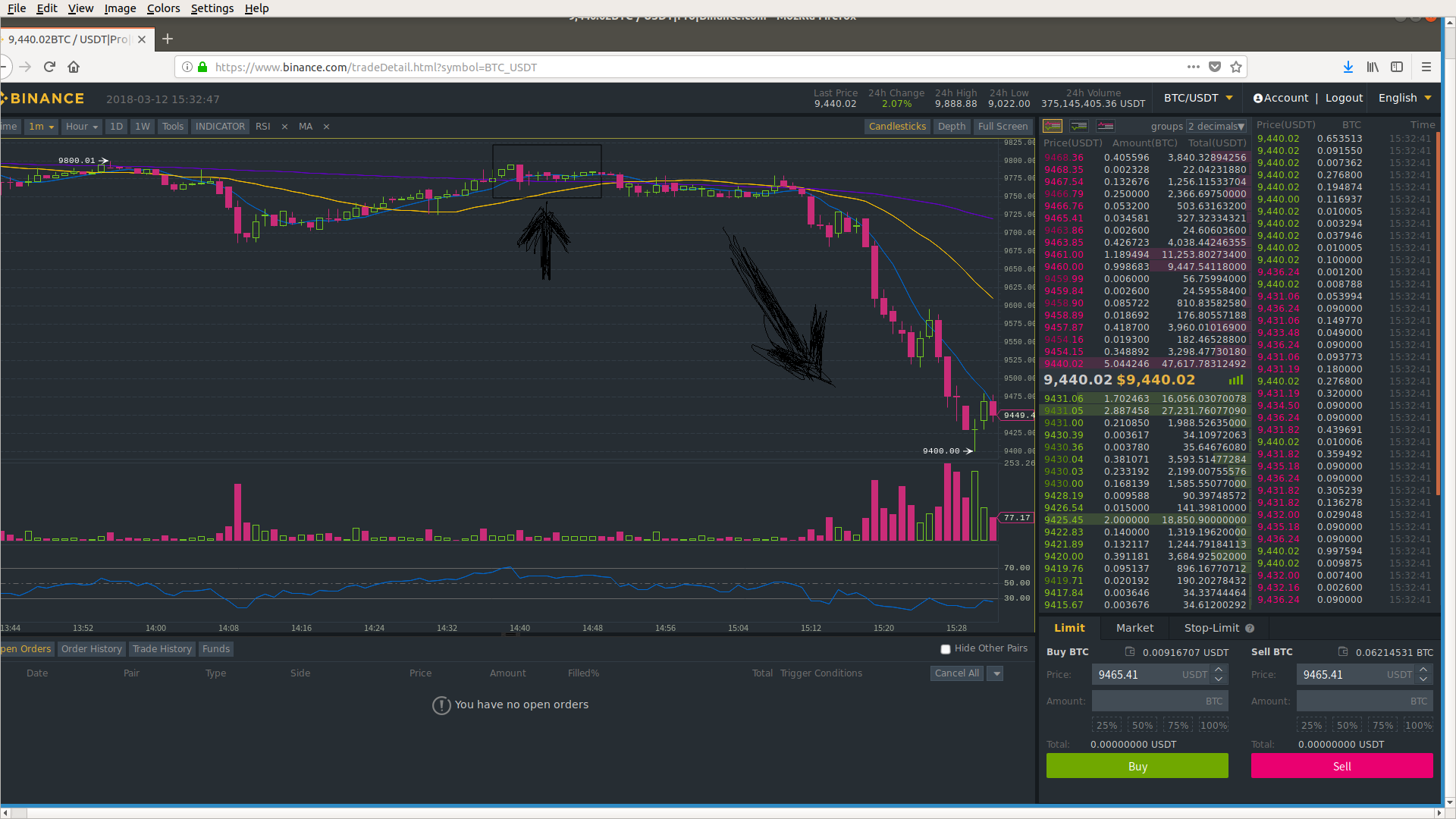The height and width of the screenshot is (819, 1456).
Task: Decrease the Sell price with the down stepper
Action: tap(1423, 679)
